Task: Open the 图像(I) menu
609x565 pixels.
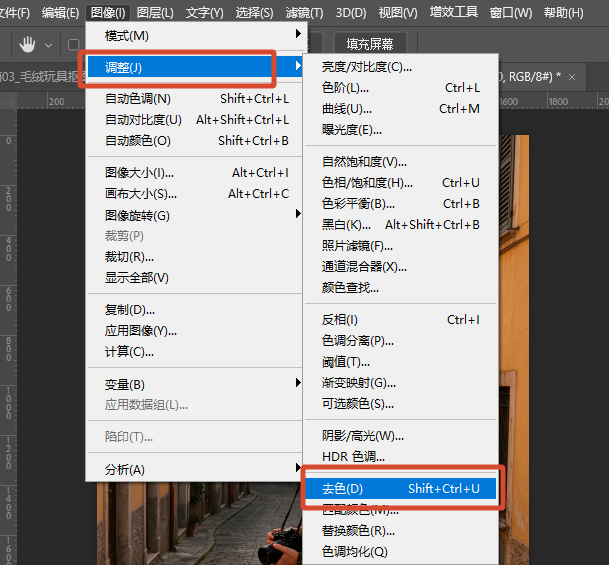Action: click(108, 13)
